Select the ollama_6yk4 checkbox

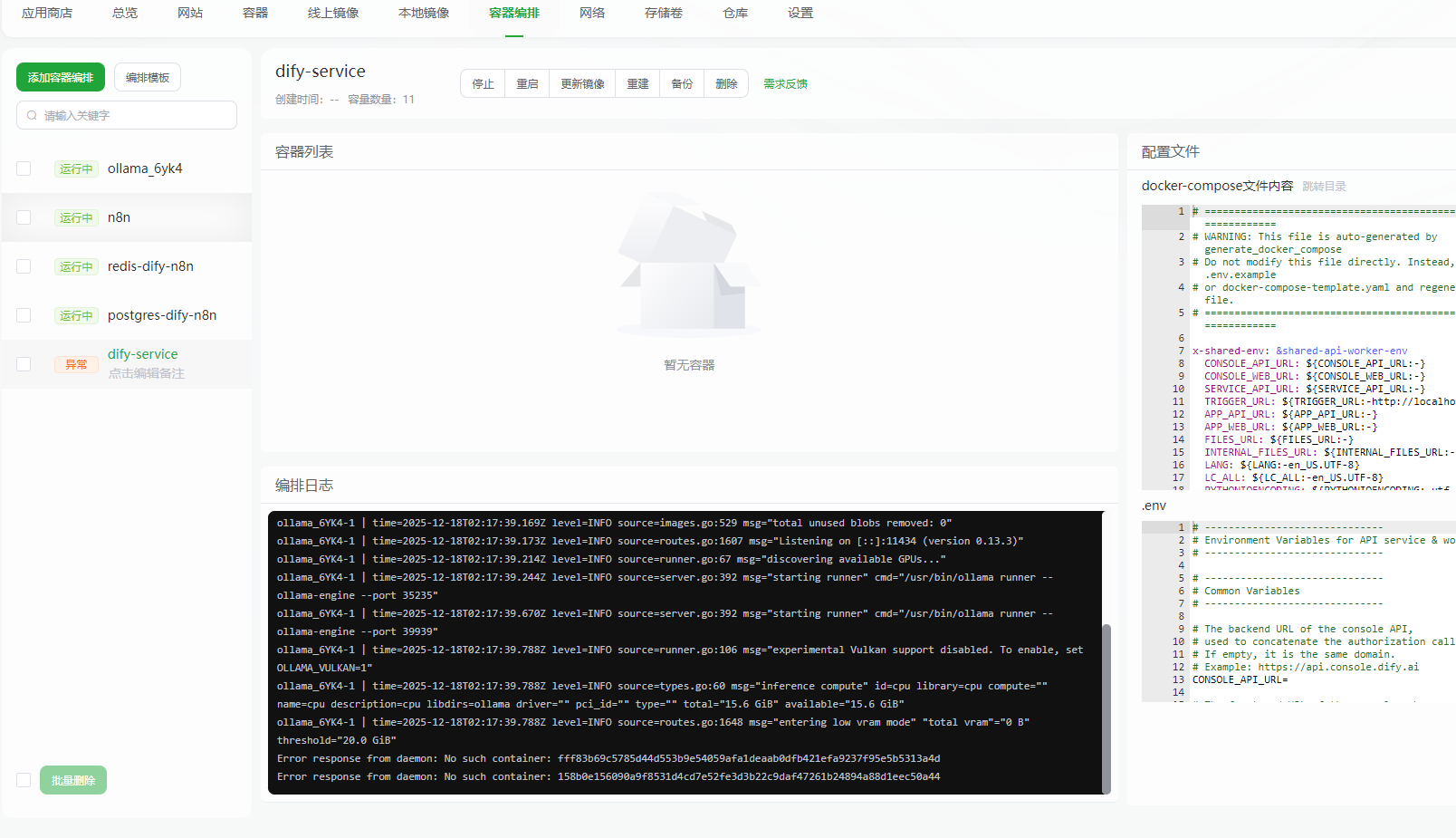[x=24, y=169]
